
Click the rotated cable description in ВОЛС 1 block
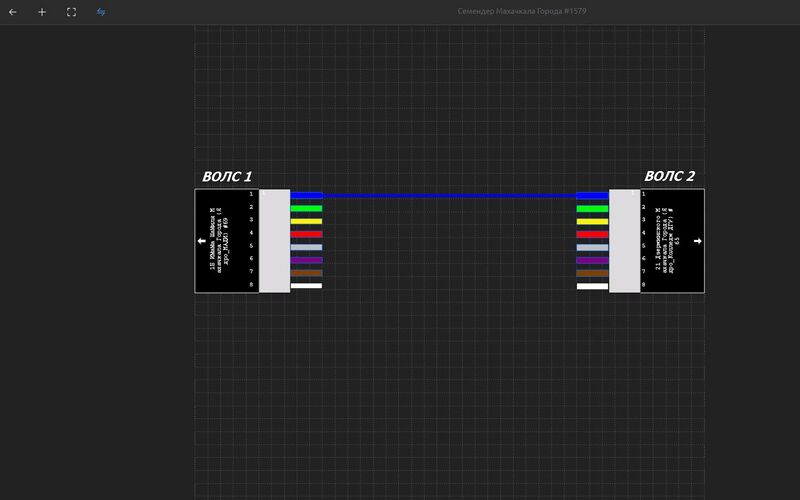click(219, 239)
